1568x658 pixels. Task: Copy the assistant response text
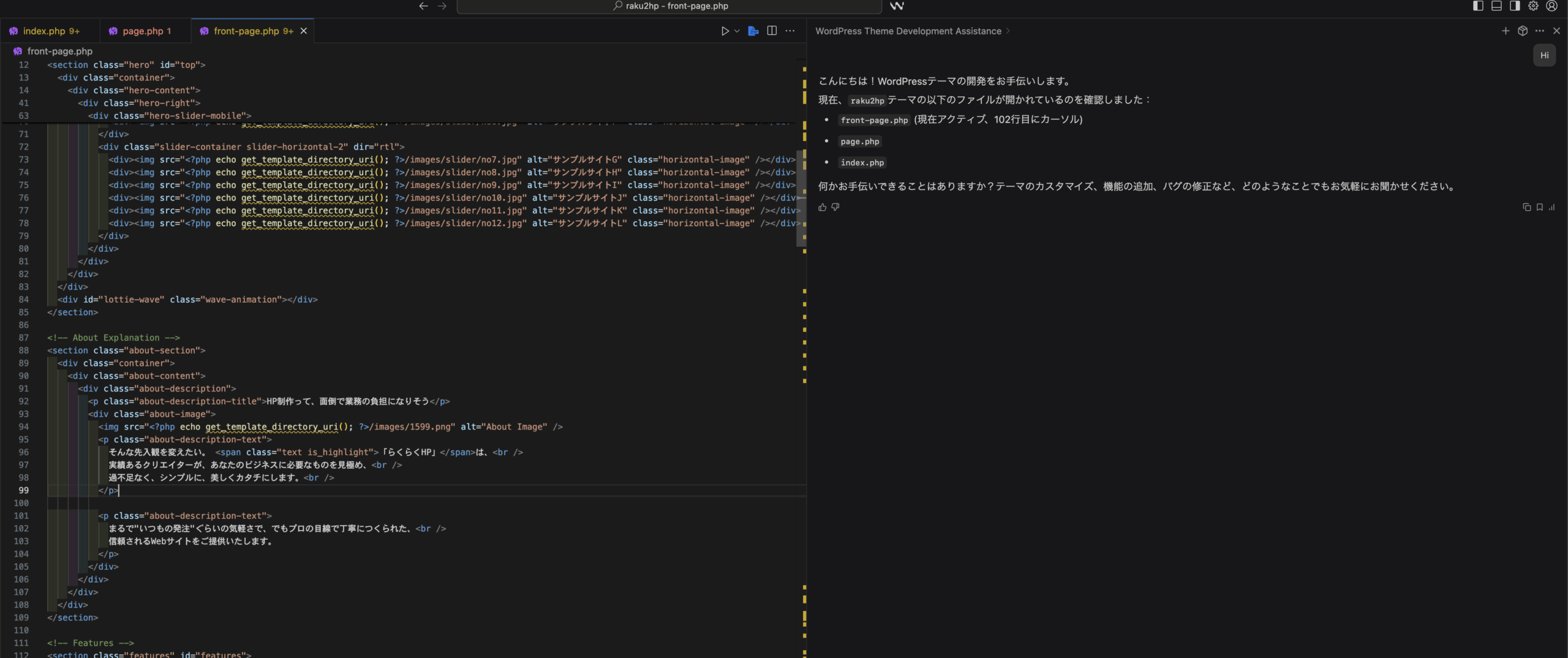1526,208
